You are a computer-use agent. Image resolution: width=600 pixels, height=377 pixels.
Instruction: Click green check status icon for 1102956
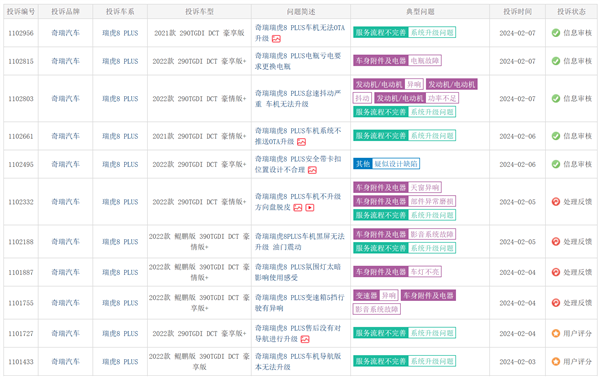(x=556, y=33)
